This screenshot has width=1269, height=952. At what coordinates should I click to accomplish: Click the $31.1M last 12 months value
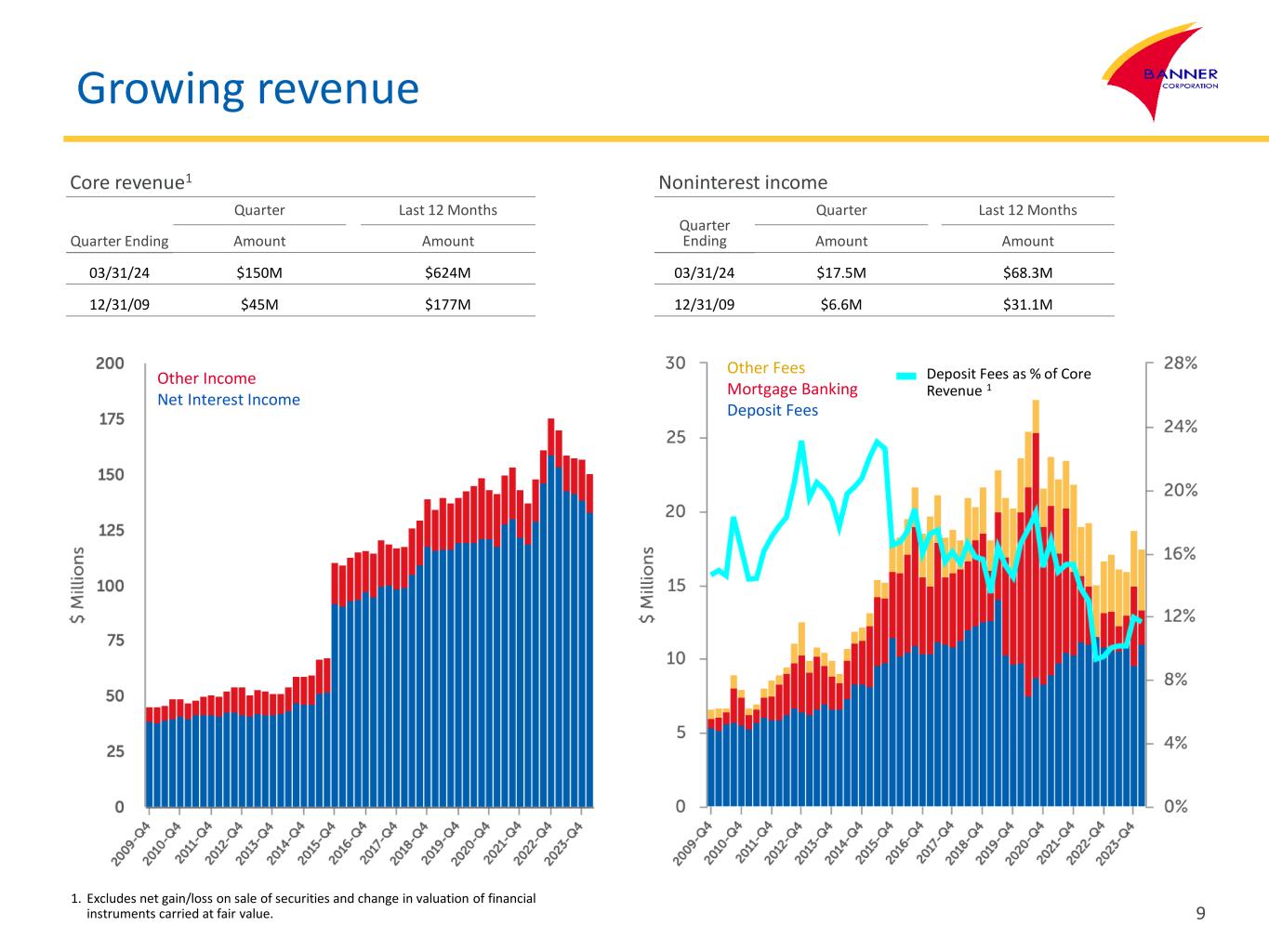(x=1026, y=304)
